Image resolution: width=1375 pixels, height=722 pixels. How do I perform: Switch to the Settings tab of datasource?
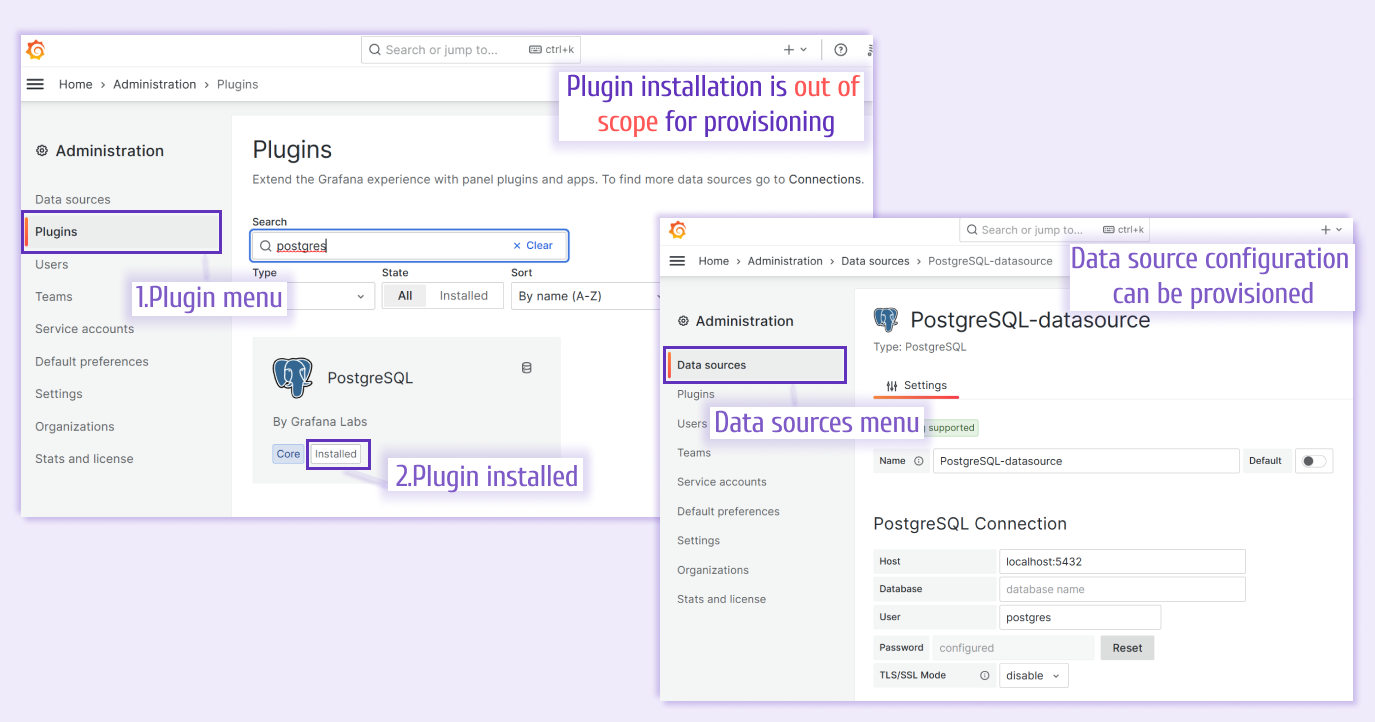916,386
